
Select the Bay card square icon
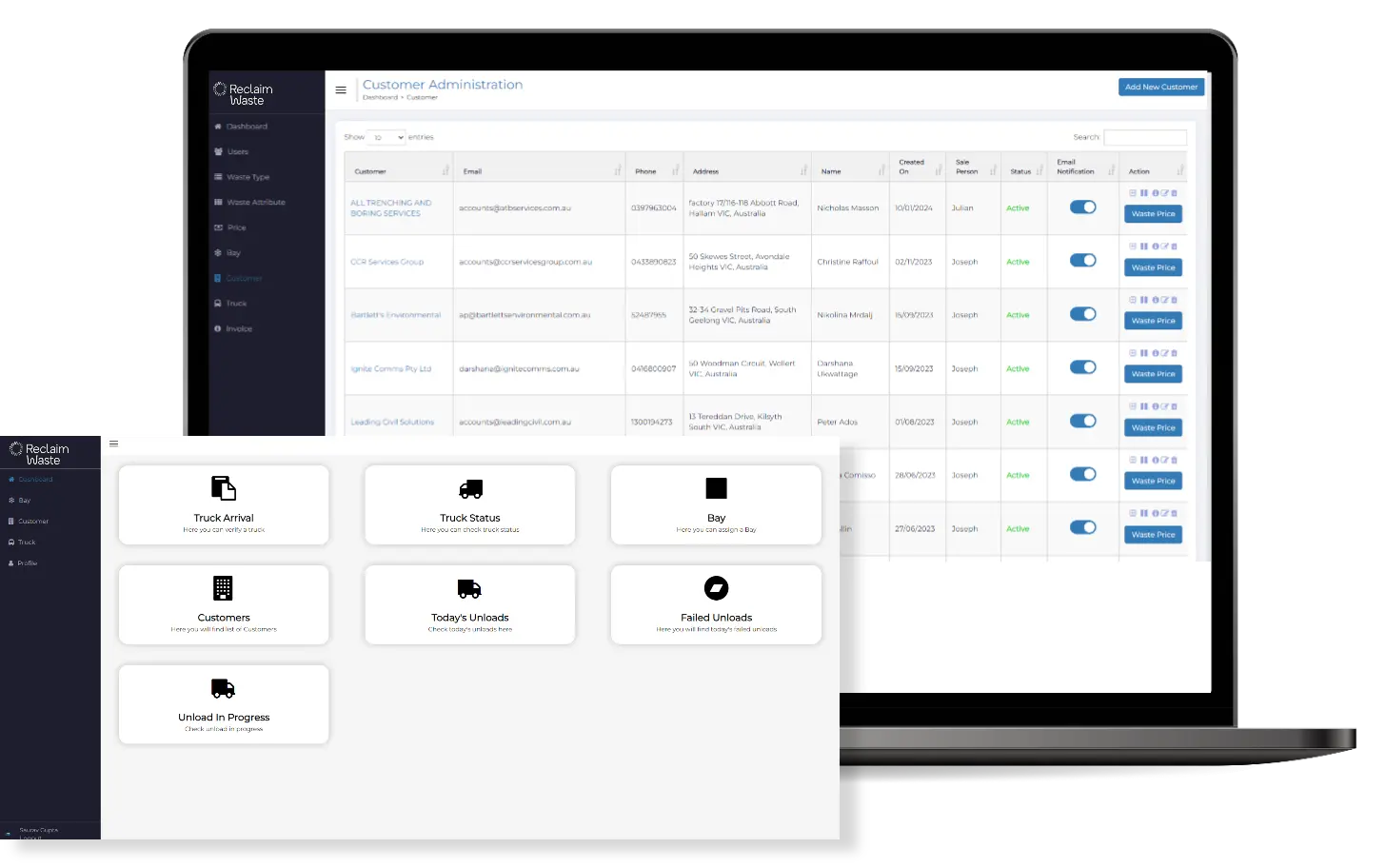coord(716,488)
